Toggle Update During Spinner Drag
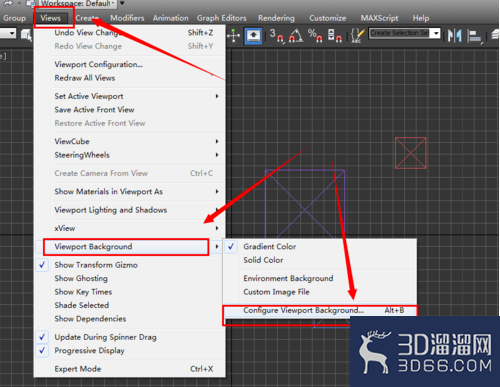Viewport: 500px width, 387px height. click(130, 337)
